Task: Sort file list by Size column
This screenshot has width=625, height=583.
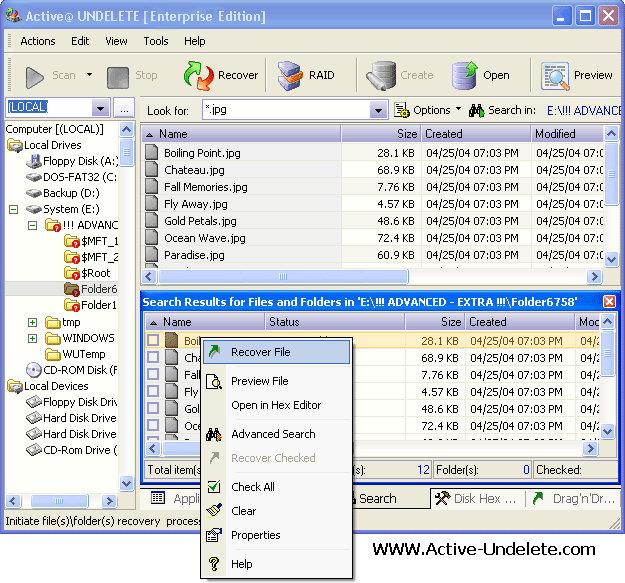Action: point(381,134)
